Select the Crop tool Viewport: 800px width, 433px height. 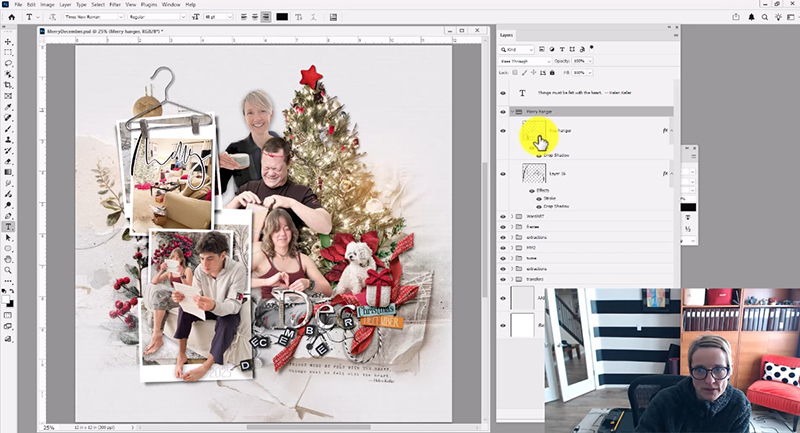click(8, 85)
